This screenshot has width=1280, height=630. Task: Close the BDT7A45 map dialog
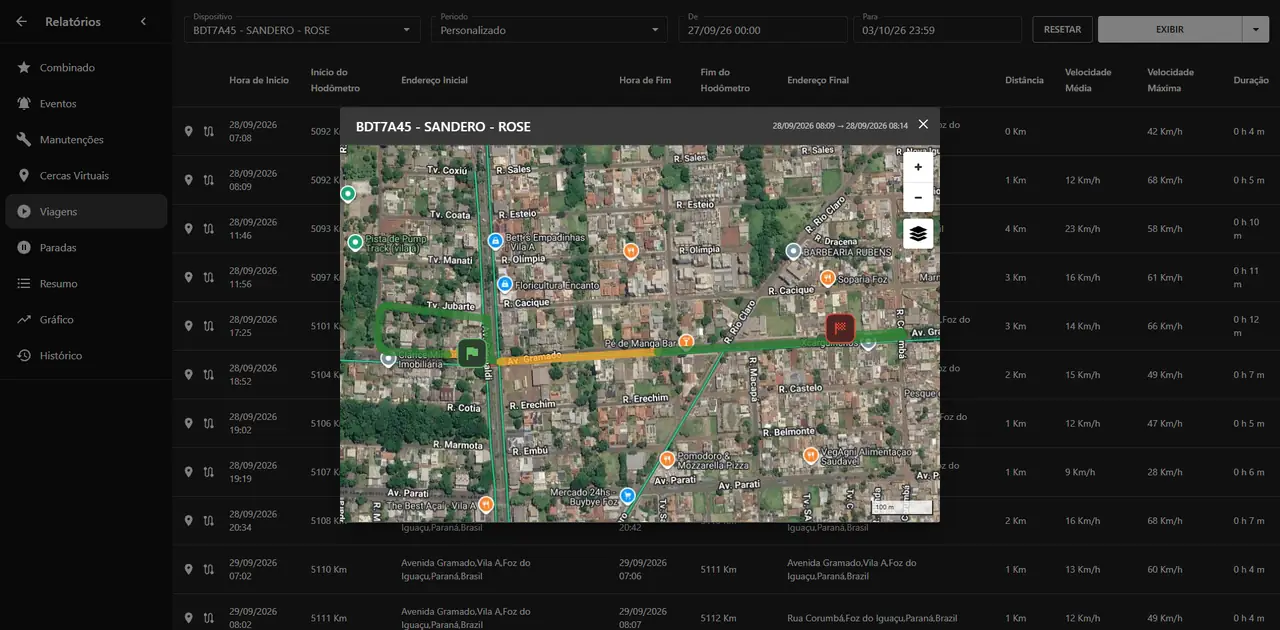coord(923,124)
